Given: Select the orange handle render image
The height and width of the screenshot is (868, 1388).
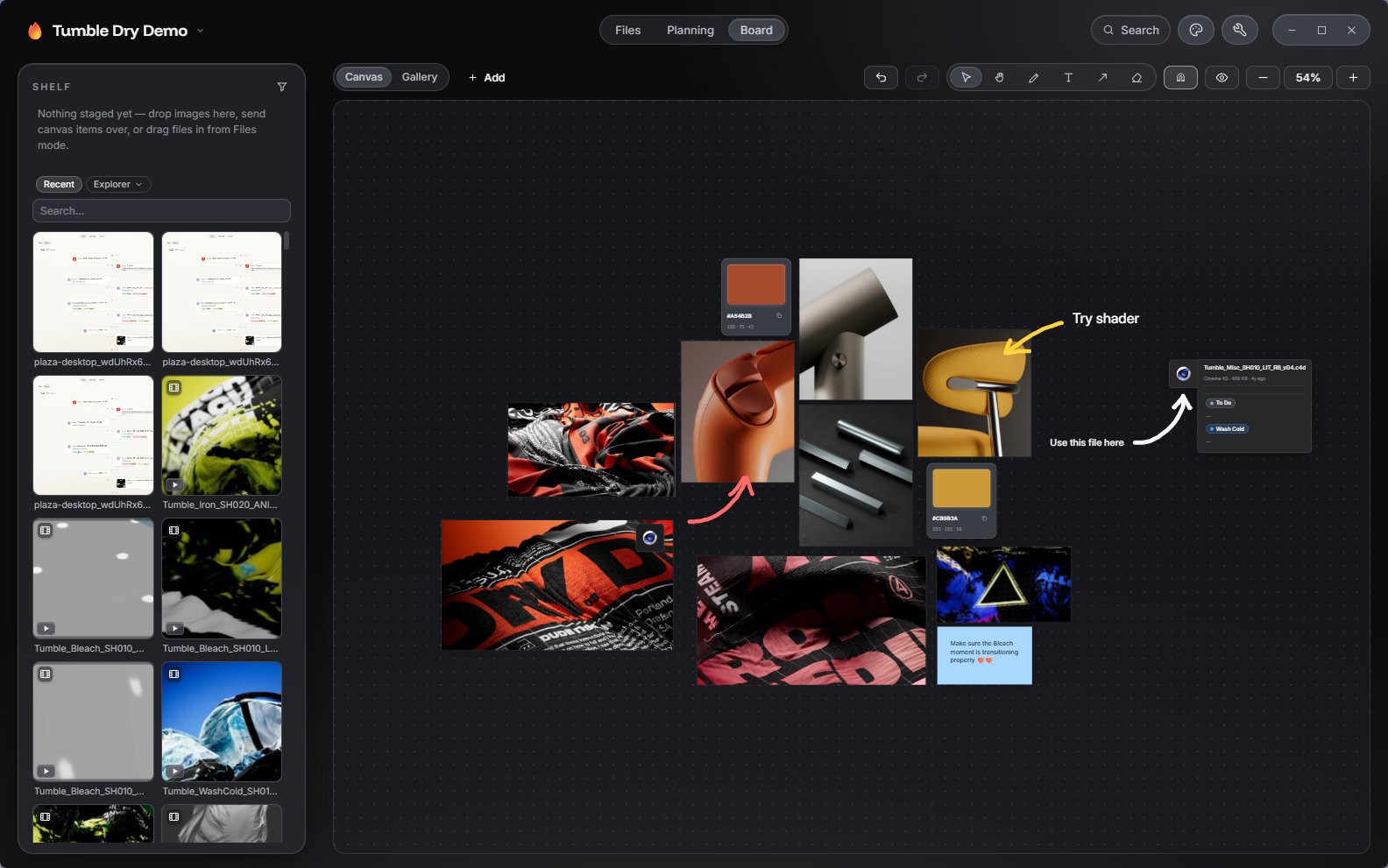Looking at the screenshot, I should pos(738,412).
